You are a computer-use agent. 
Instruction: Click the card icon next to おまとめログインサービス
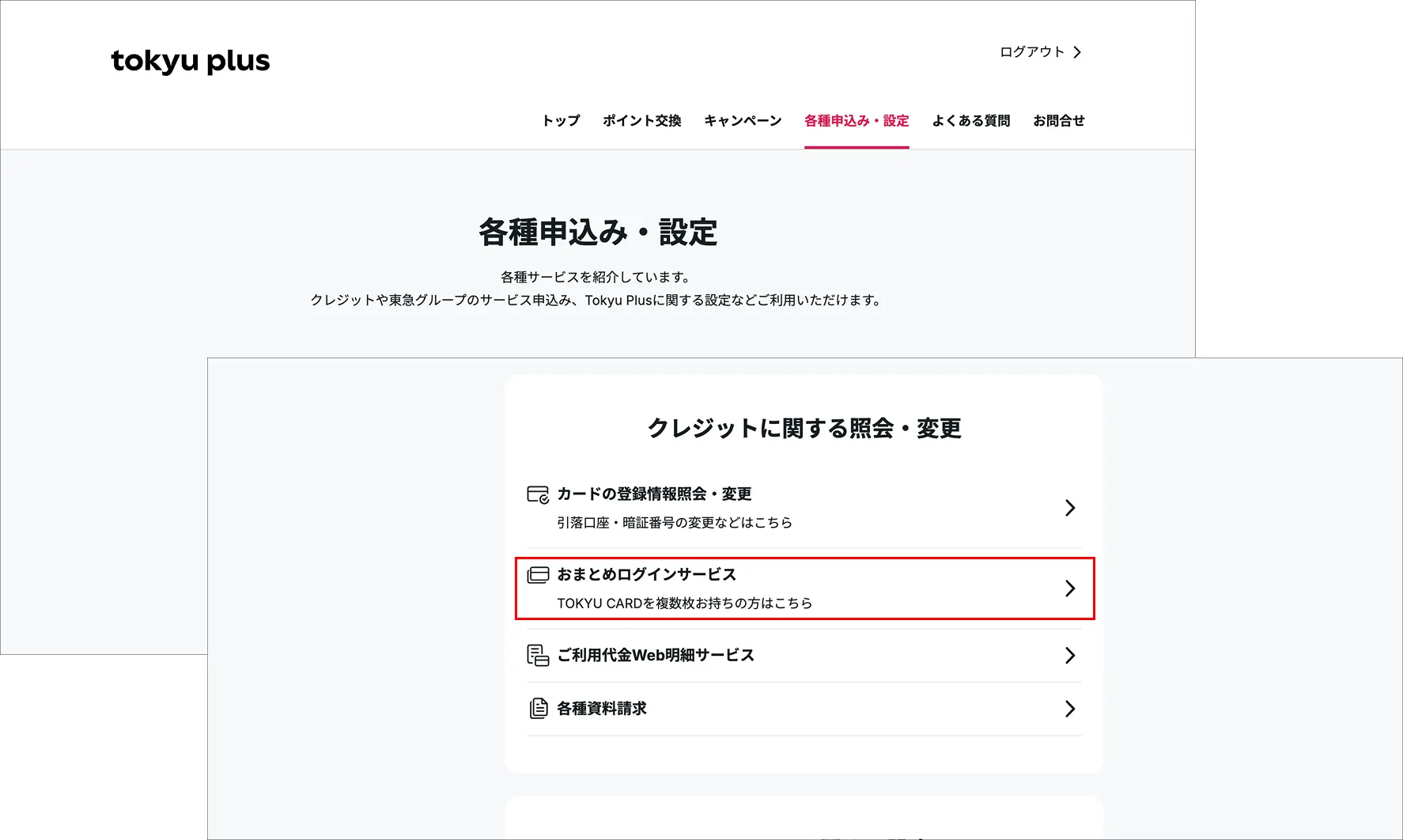[x=538, y=575]
